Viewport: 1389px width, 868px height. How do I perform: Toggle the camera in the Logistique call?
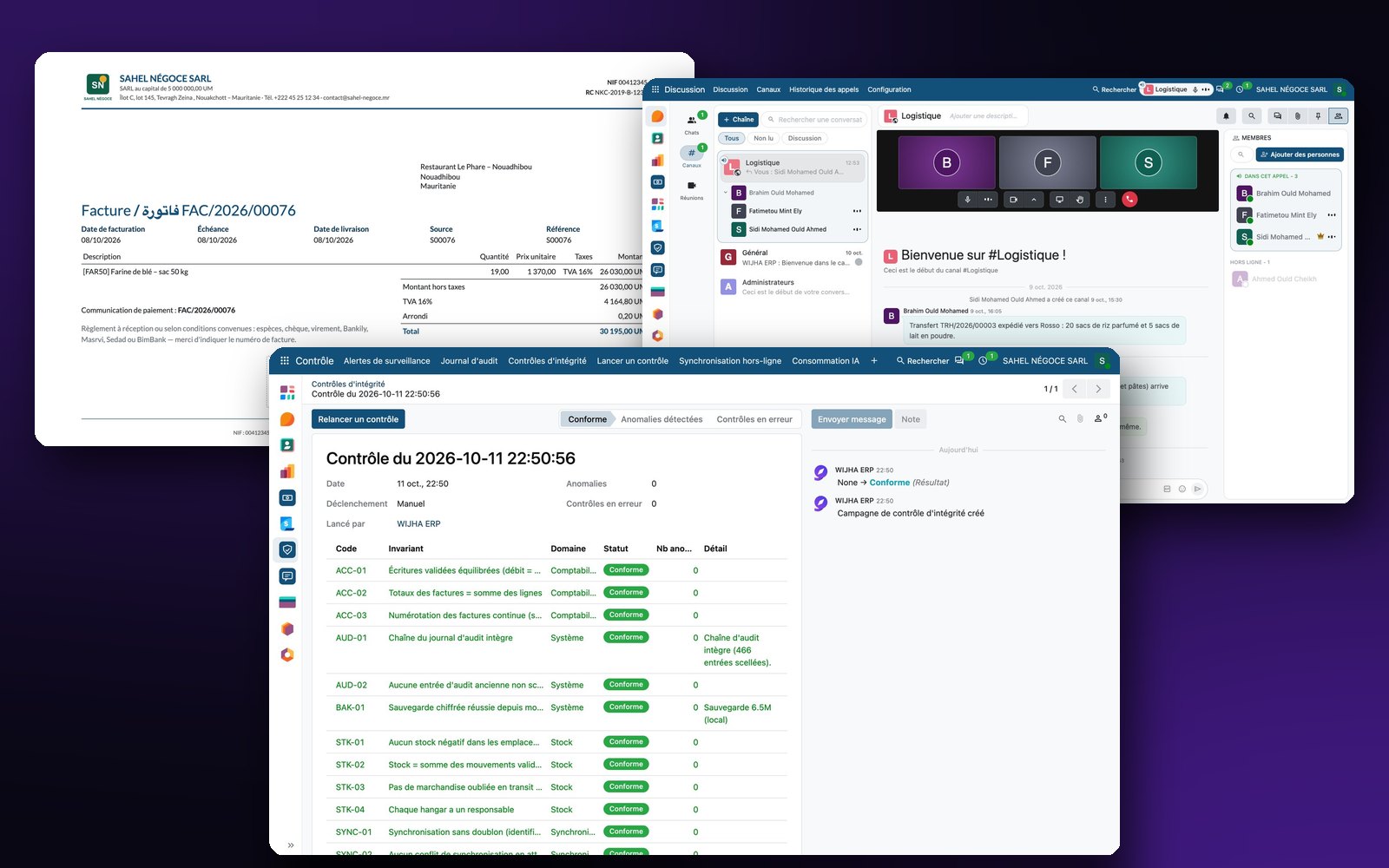click(x=1013, y=200)
